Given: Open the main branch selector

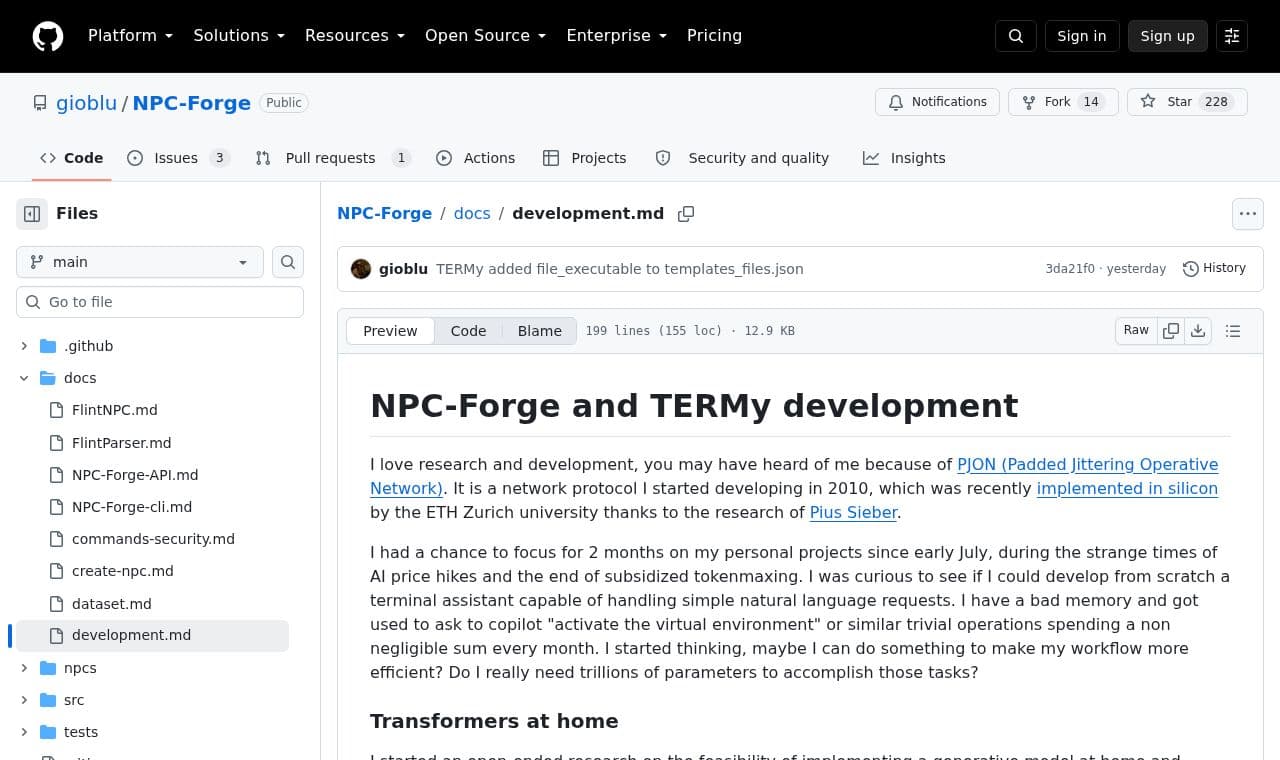Looking at the screenshot, I should click(x=140, y=262).
